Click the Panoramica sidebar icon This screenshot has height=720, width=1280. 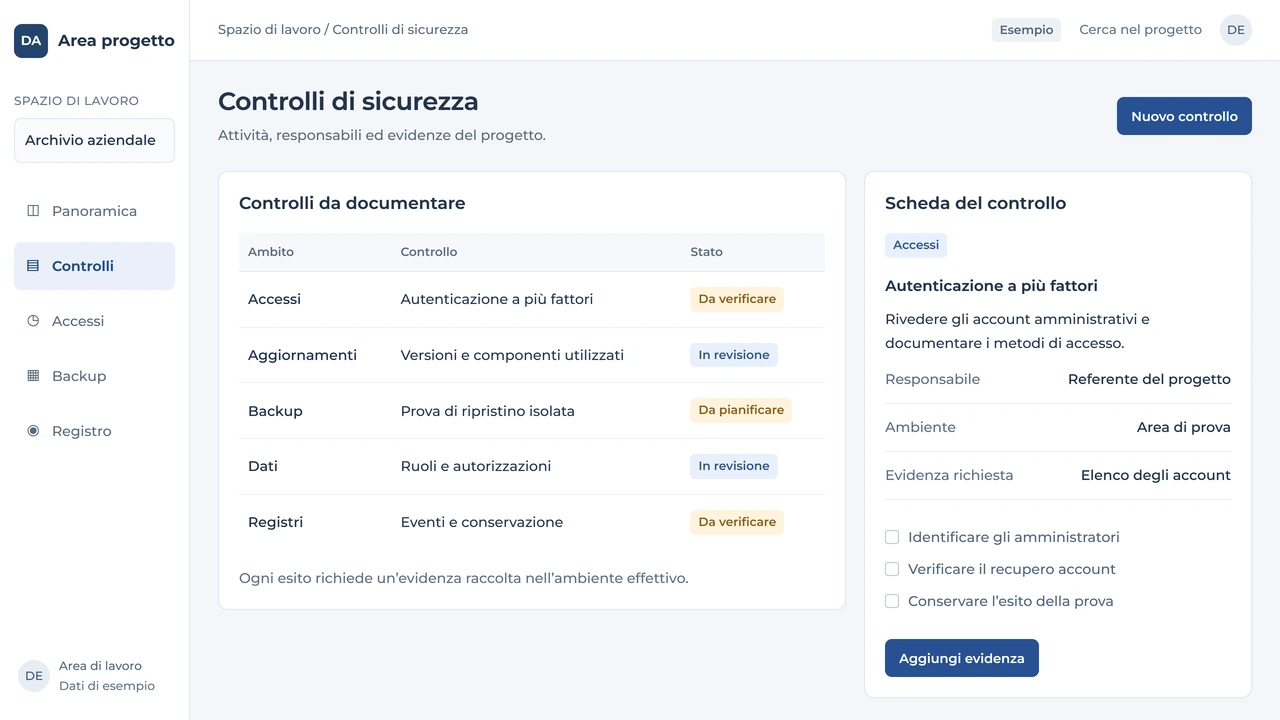[x=33, y=211]
